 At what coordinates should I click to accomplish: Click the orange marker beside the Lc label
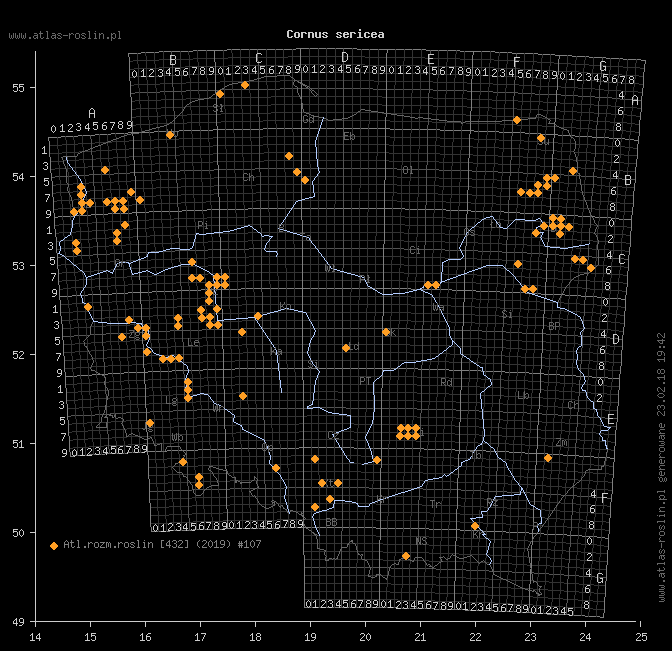click(x=346, y=348)
